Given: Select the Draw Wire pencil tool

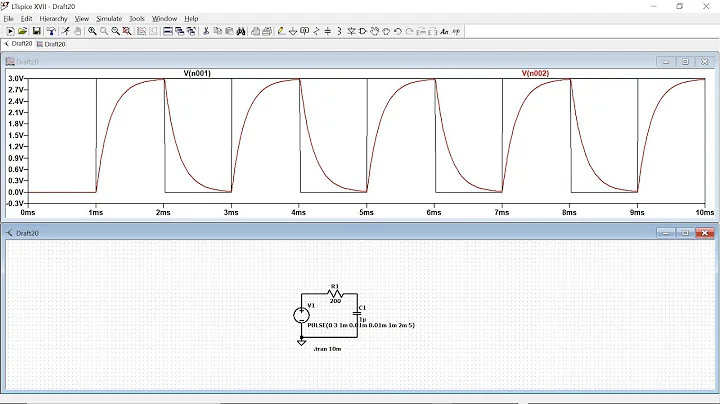Looking at the screenshot, I should tap(281, 31).
